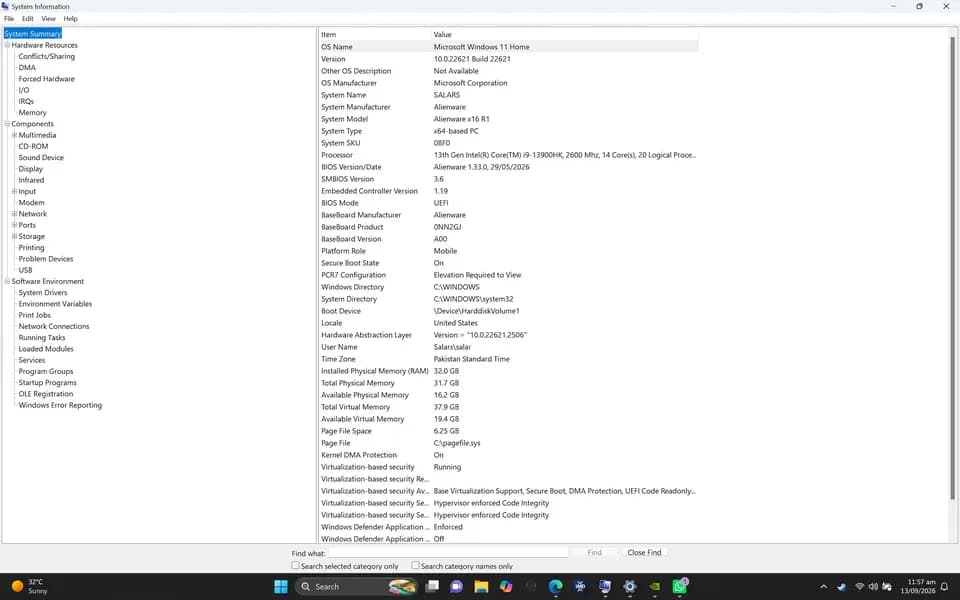
Task: Click the Value column header
Action: click(564, 34)
